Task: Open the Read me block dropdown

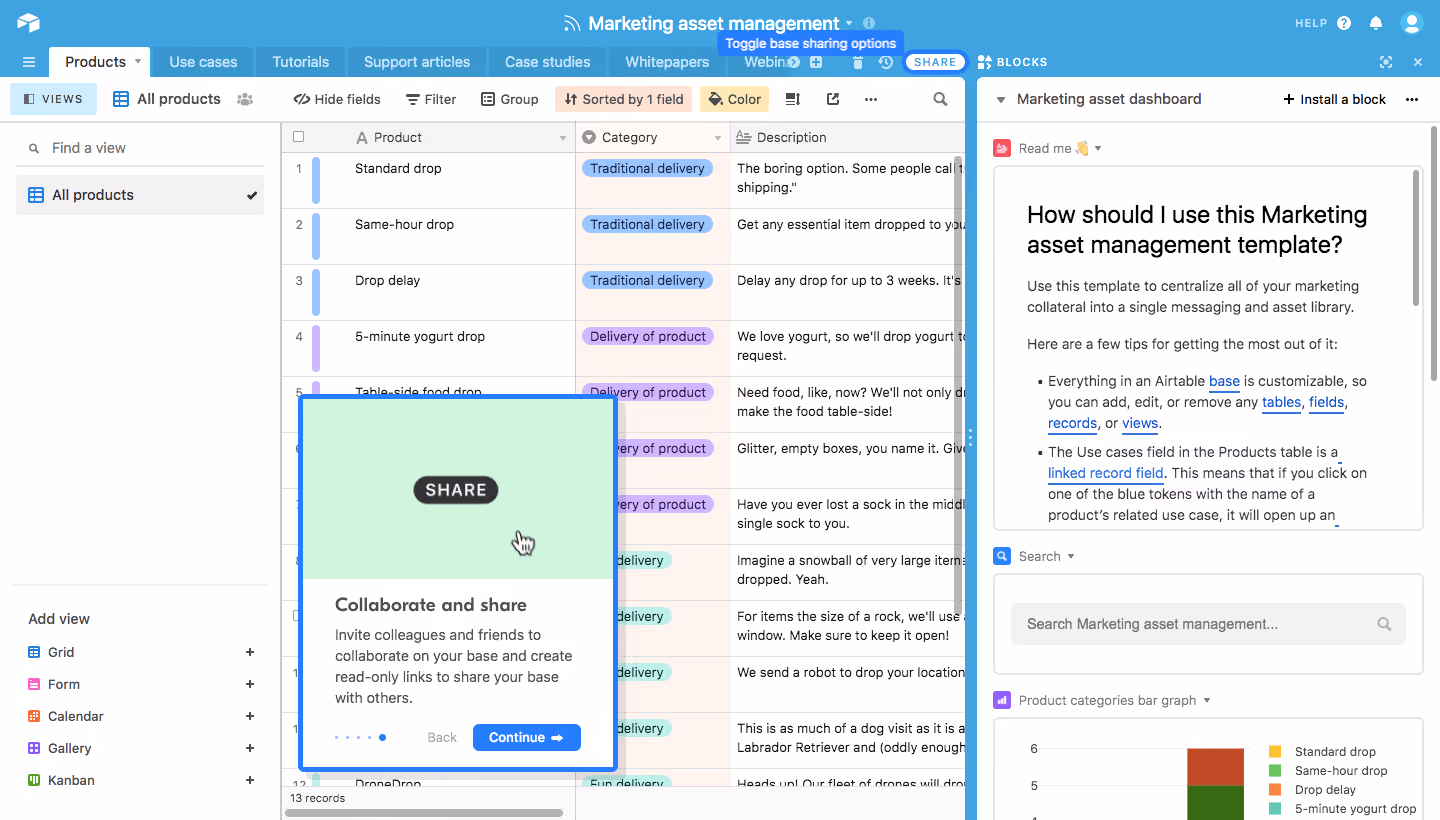Action: pos(1098,148)
